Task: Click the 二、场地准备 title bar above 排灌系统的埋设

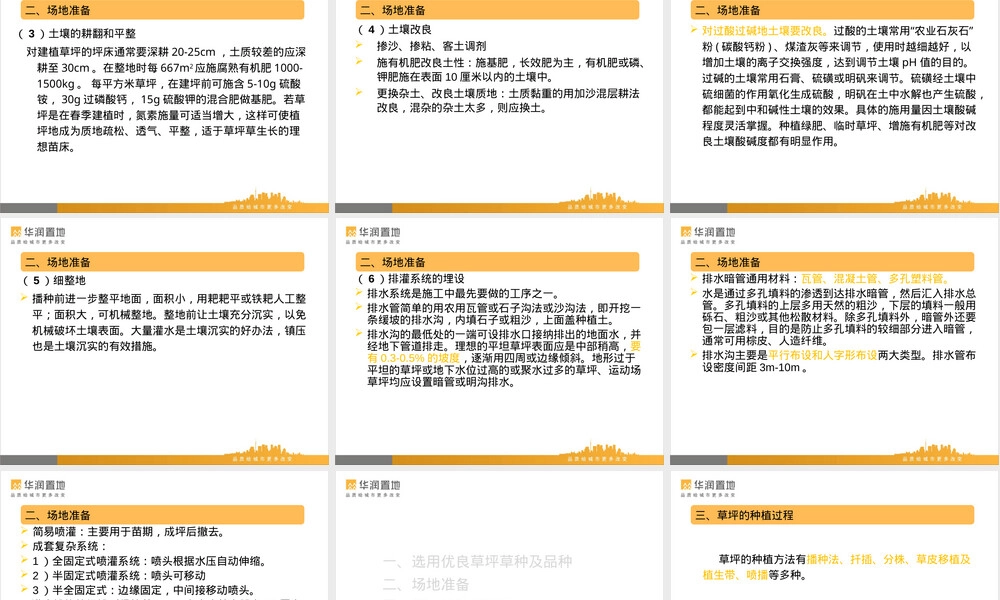Action: 497,262
